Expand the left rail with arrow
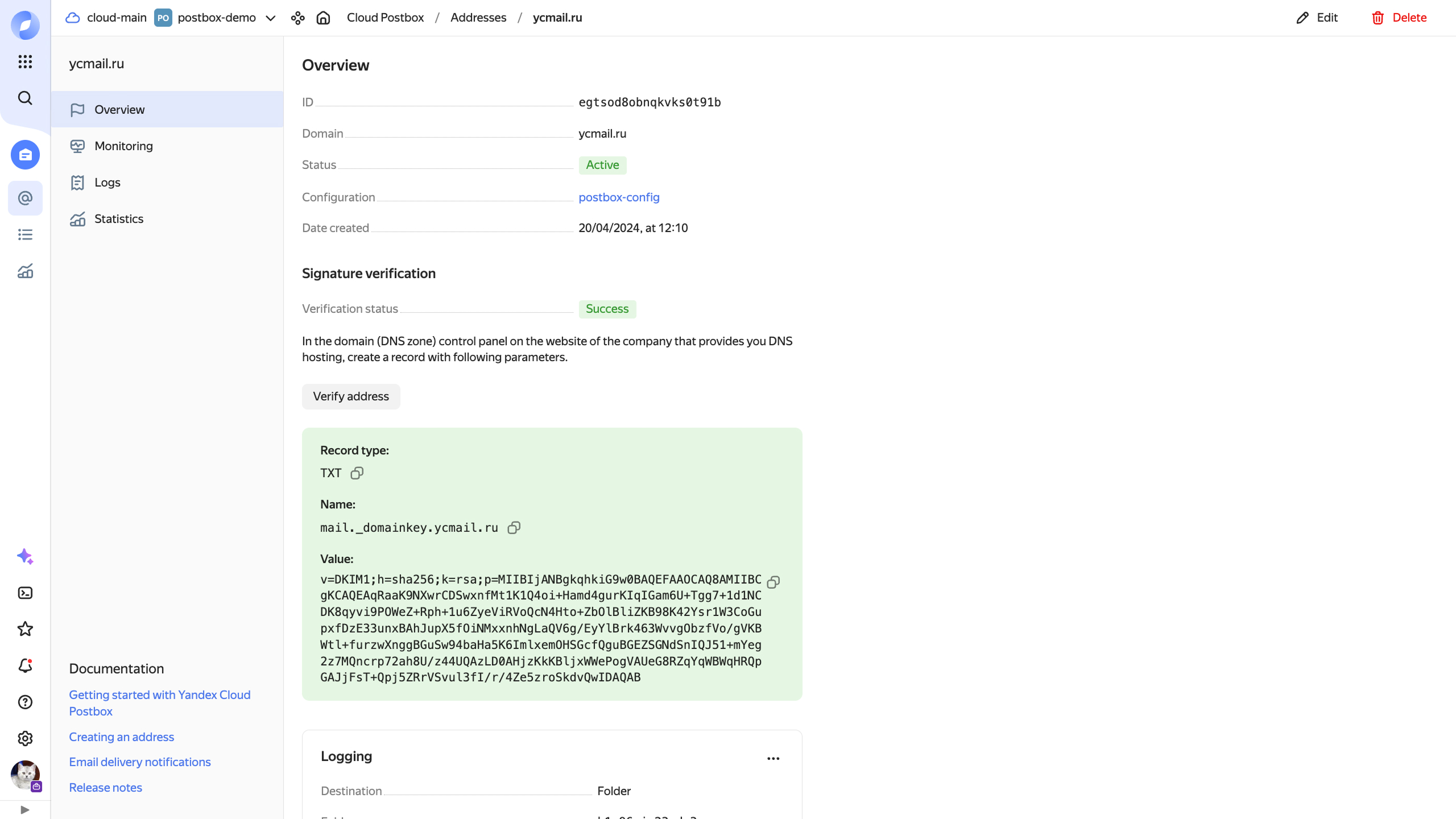 pos(25,809)
